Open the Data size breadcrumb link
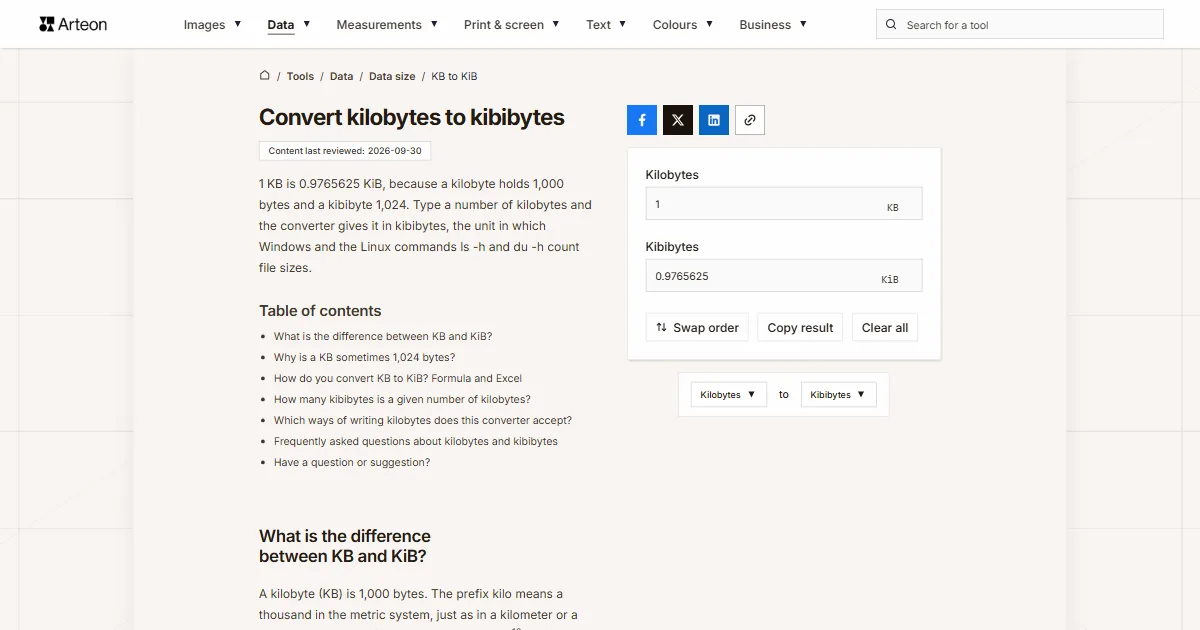The height and width of the screenshot is (630, 1200). pos(392,76)
